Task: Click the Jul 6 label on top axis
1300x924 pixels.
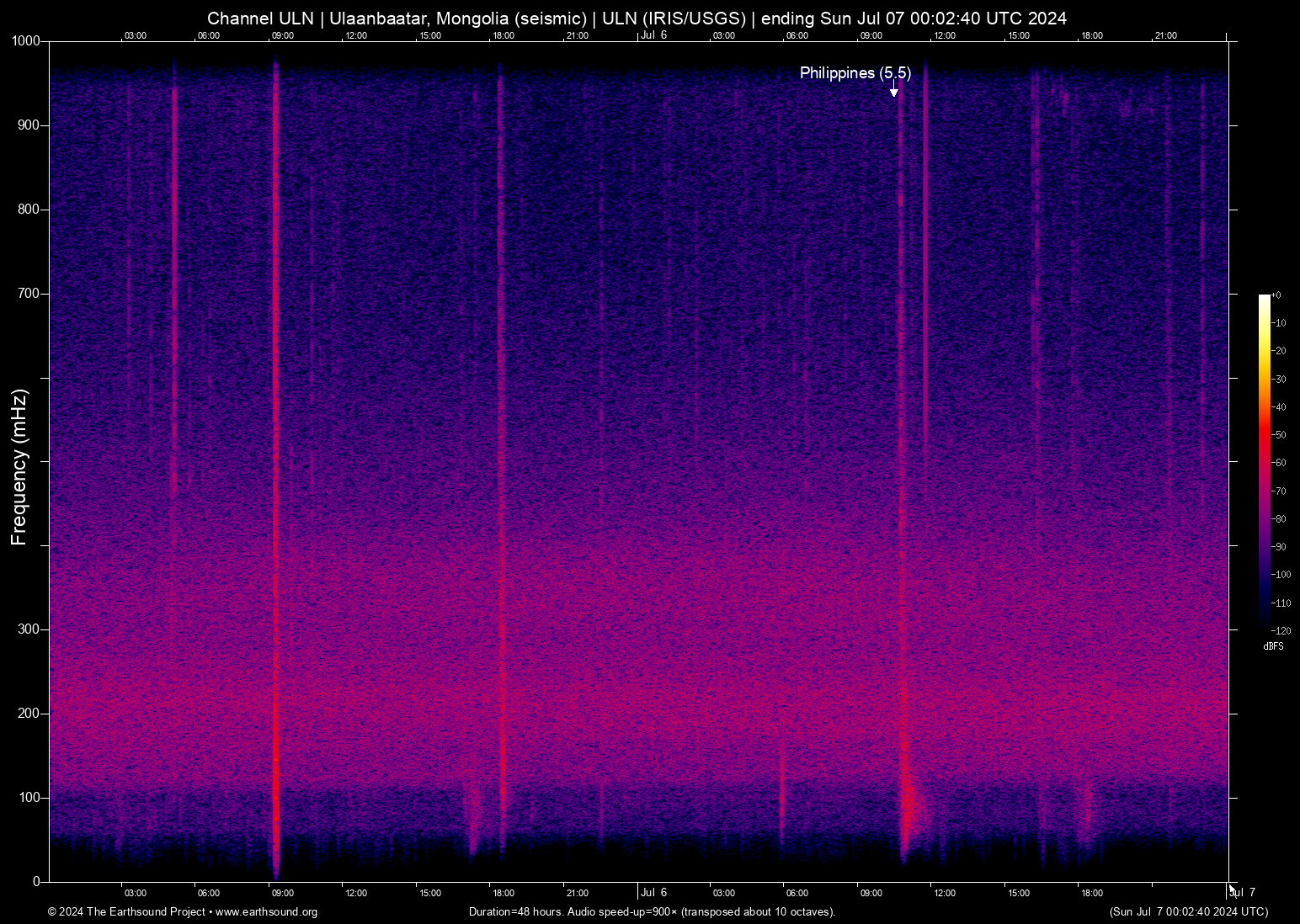Action: tap(653, 35)
